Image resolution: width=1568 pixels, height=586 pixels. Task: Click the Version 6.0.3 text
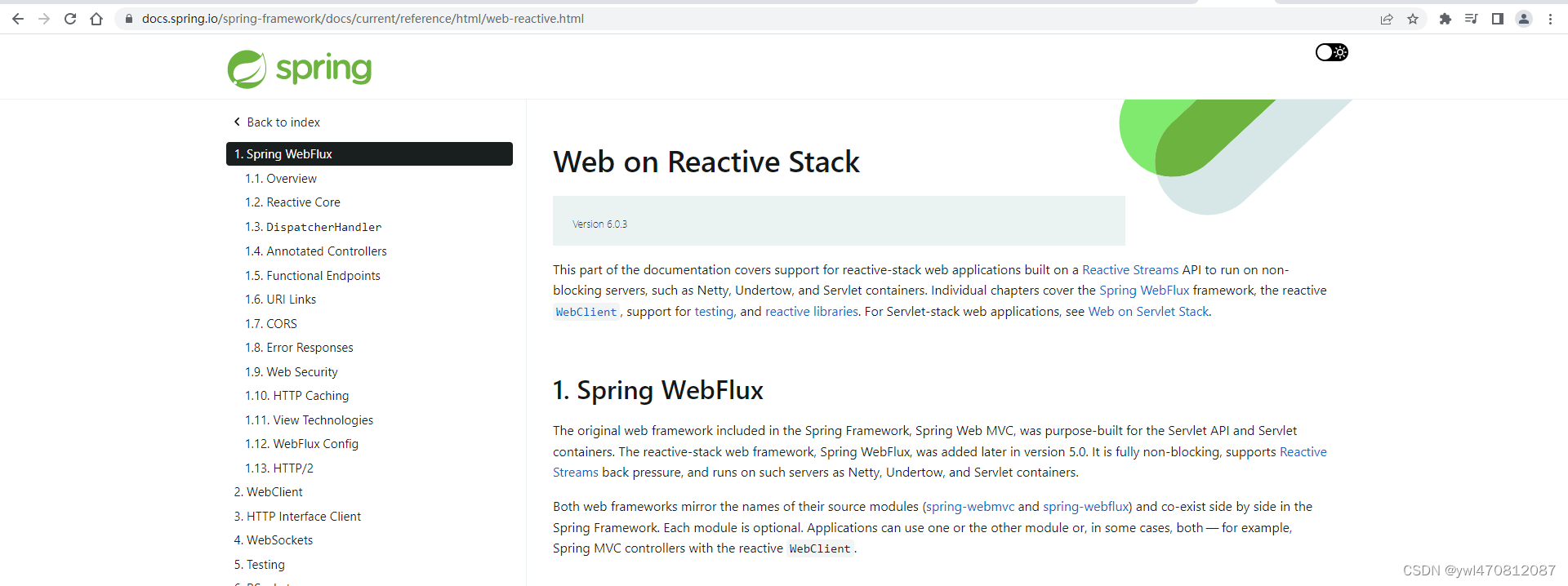click(x=599, y=224)
